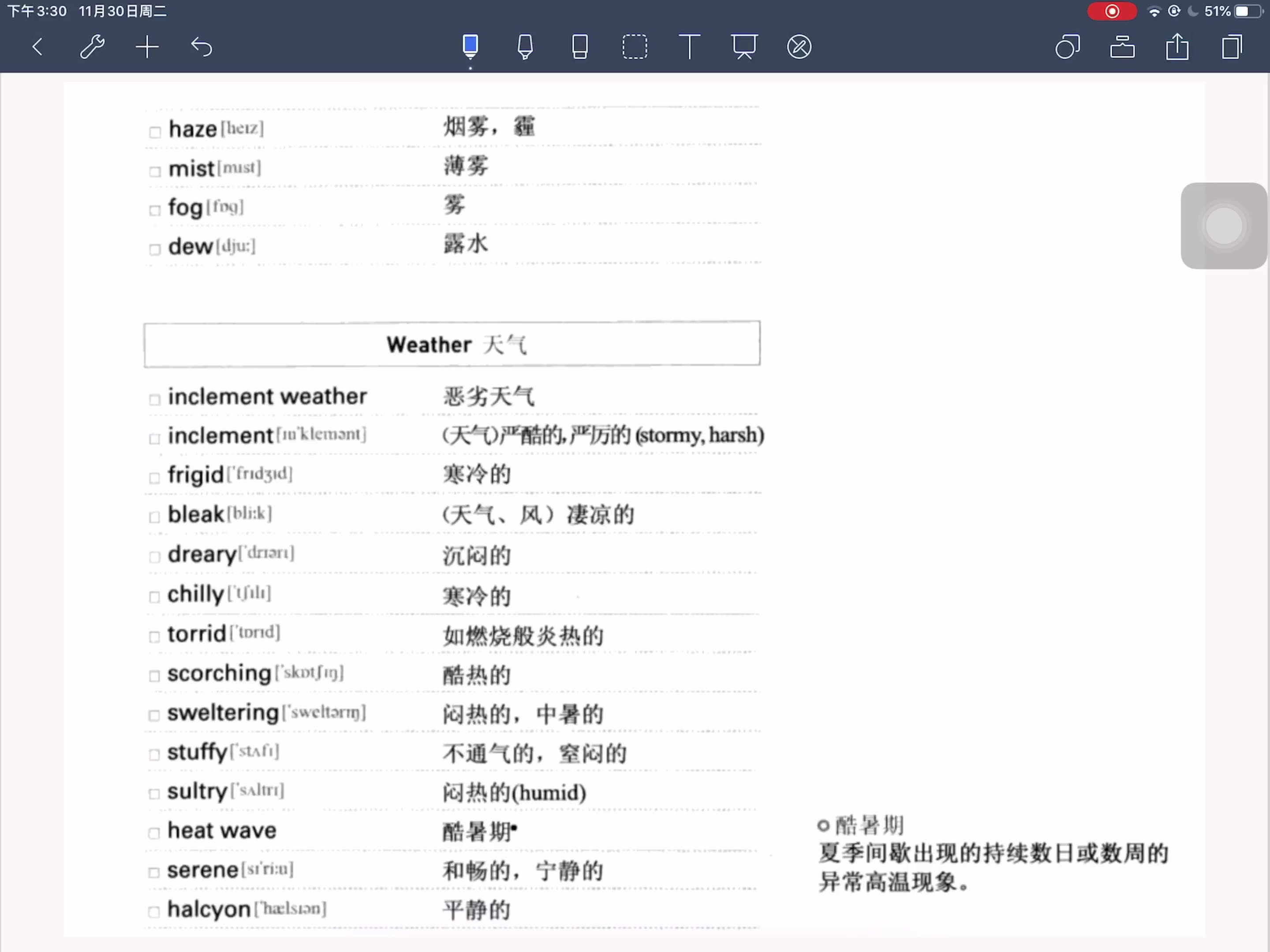Check the box beside the phonetic inclement entry

[154, 439]
